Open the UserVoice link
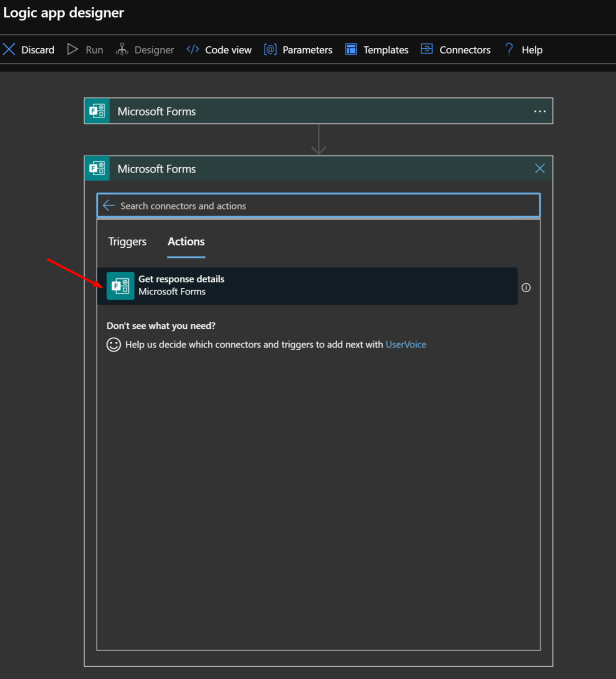 (x=406, y=345)
